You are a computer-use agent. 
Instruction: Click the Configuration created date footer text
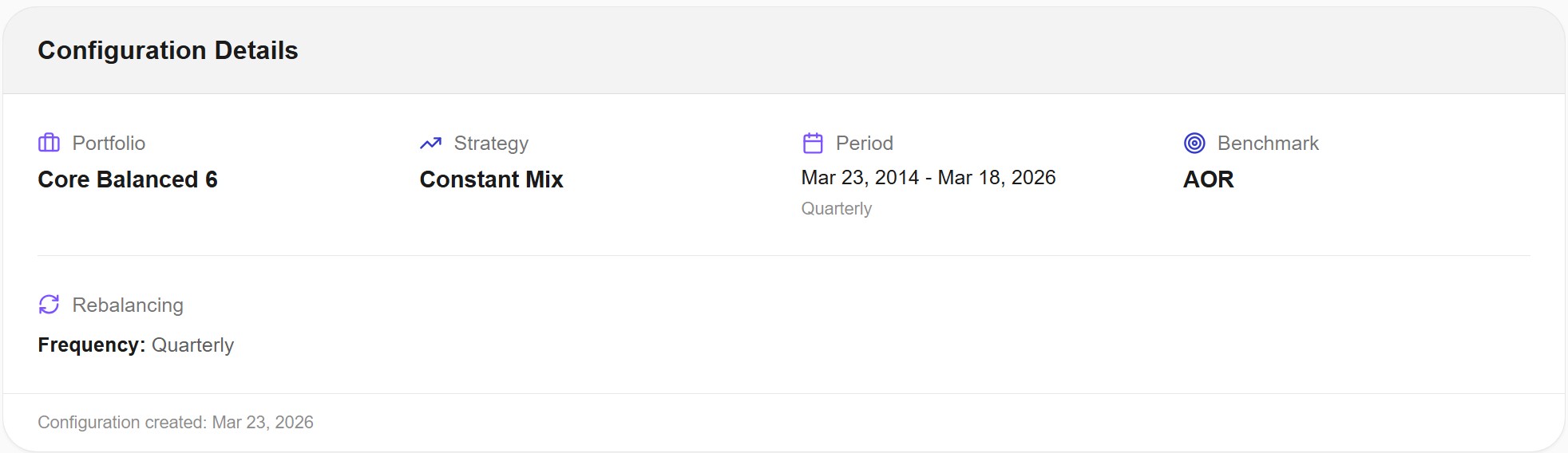pos(176,423)
